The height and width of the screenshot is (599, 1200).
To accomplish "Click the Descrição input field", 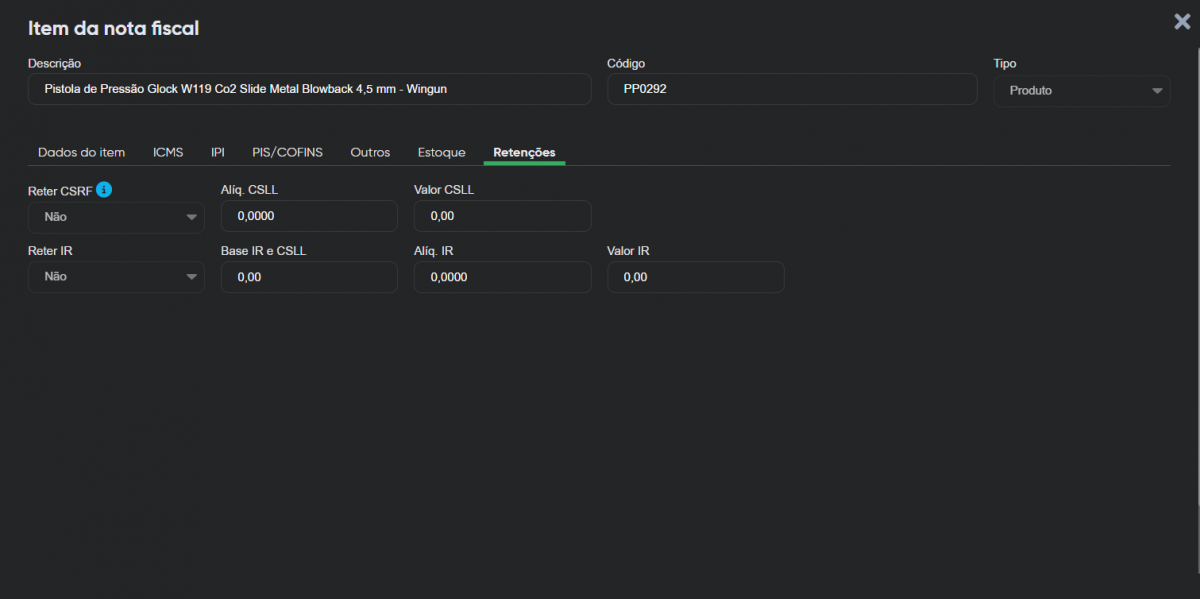I will (x=309, y=89).
